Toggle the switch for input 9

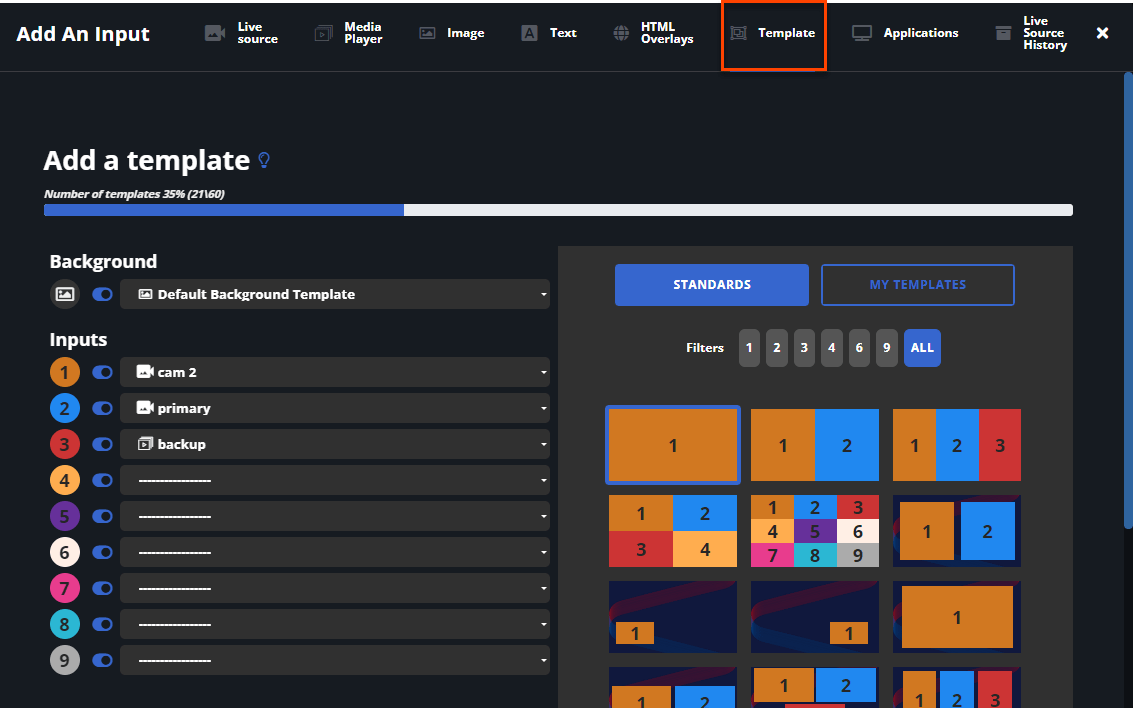pos(103,660)
